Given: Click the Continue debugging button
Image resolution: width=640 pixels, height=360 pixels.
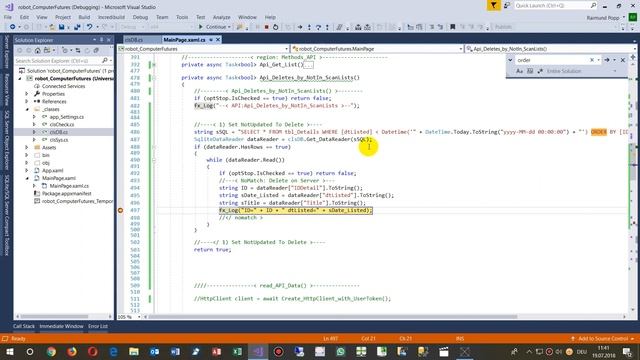Looking at the screenshot, I should [213, 27].
